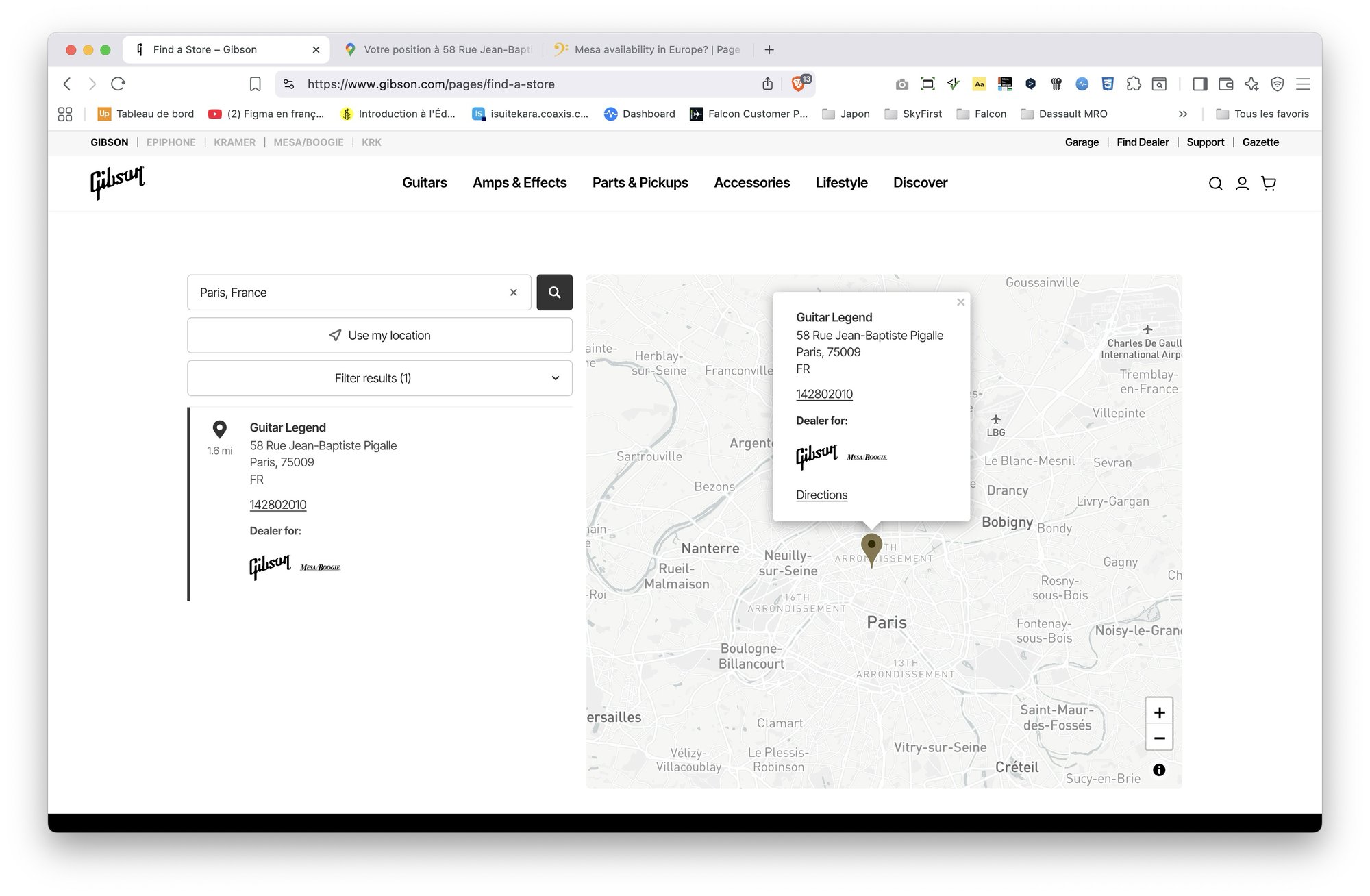Open the Japon bookmarks folder
This screenshot has width=1370, height=896.
(x=846, y=114)
